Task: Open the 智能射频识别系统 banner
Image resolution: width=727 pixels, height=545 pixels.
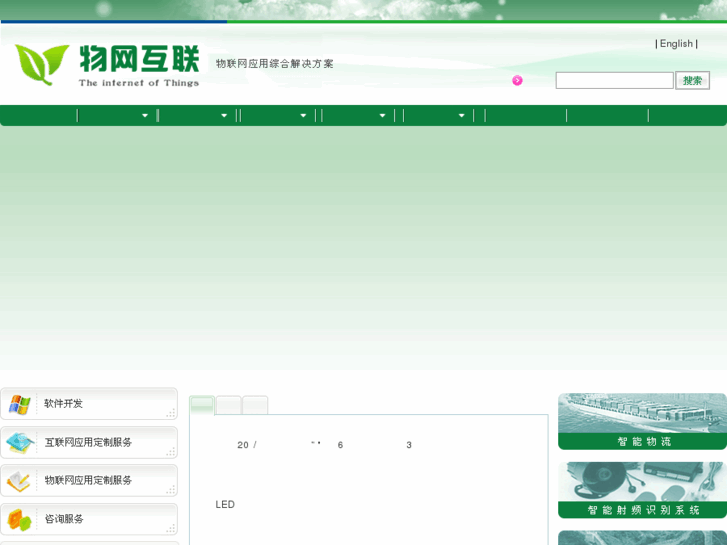Action: pyautogui.click(x=642, y=490)
